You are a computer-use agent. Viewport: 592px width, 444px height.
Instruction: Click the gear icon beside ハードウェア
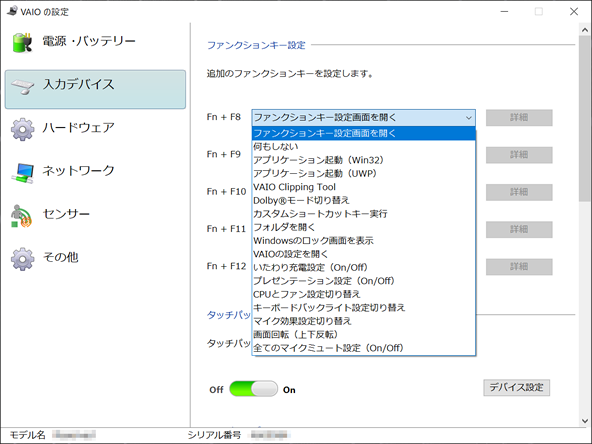pos(22,129)
